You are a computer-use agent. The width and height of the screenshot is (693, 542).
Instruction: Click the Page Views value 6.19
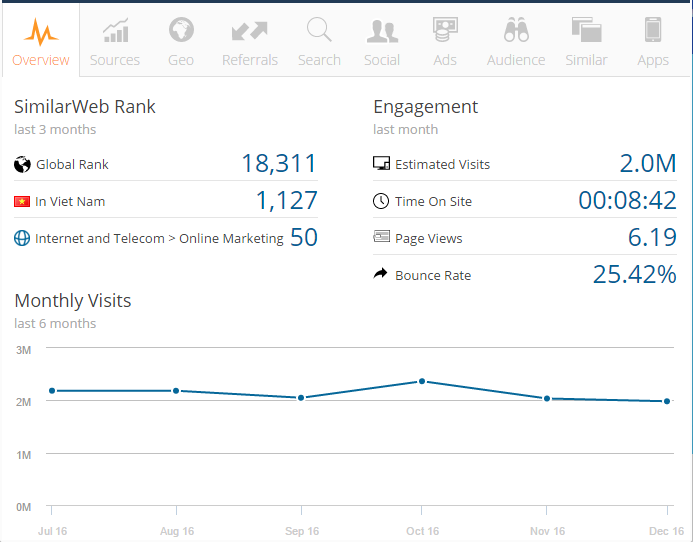point(652,237)
